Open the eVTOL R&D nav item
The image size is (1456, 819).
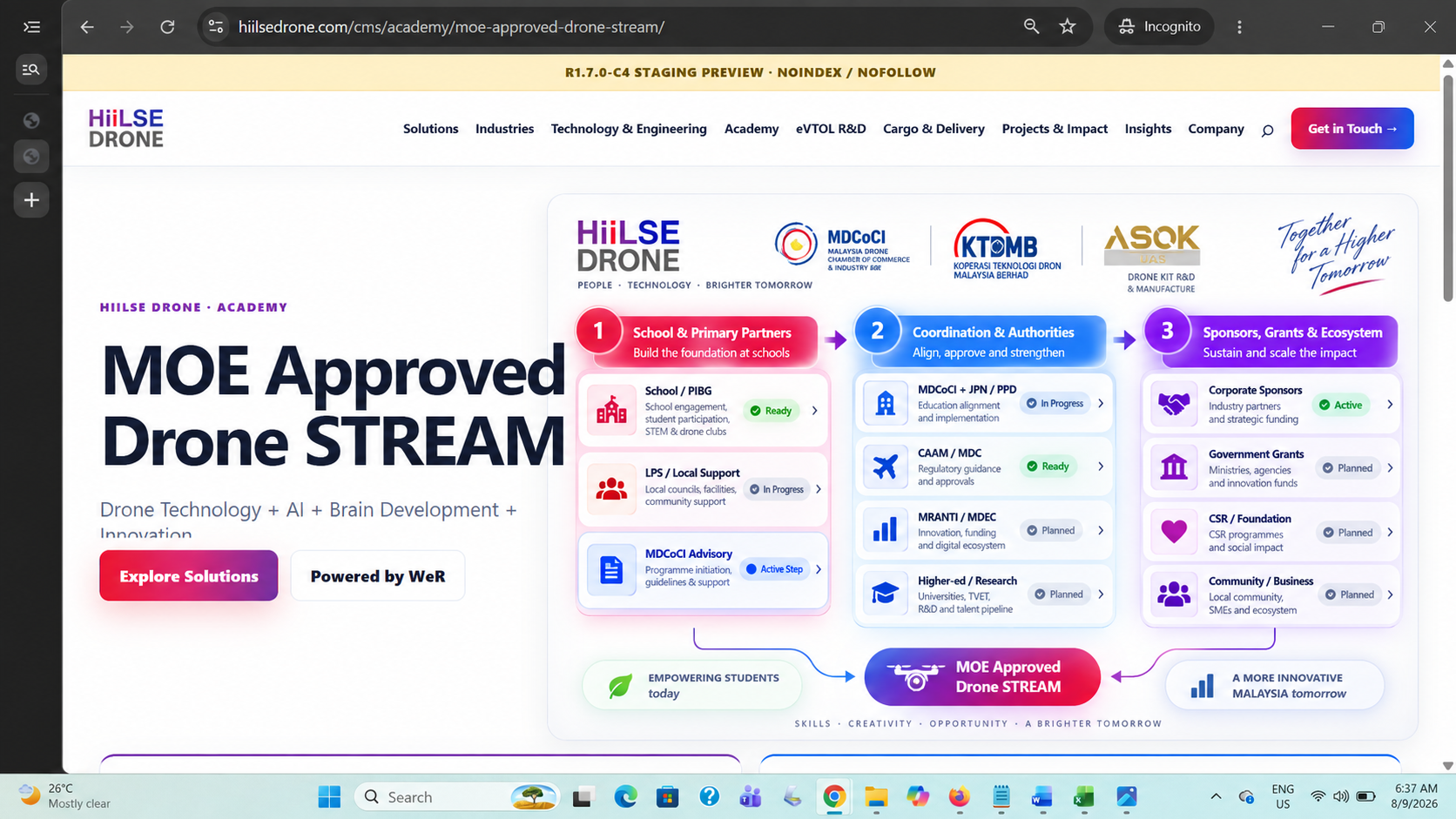point(831,129)
